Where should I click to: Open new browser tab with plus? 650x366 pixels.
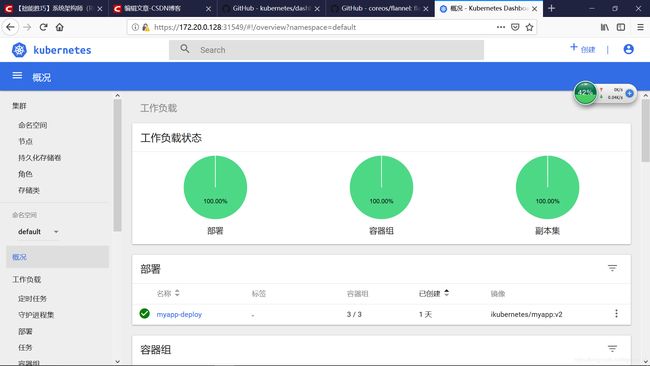(x=551, y=8)
